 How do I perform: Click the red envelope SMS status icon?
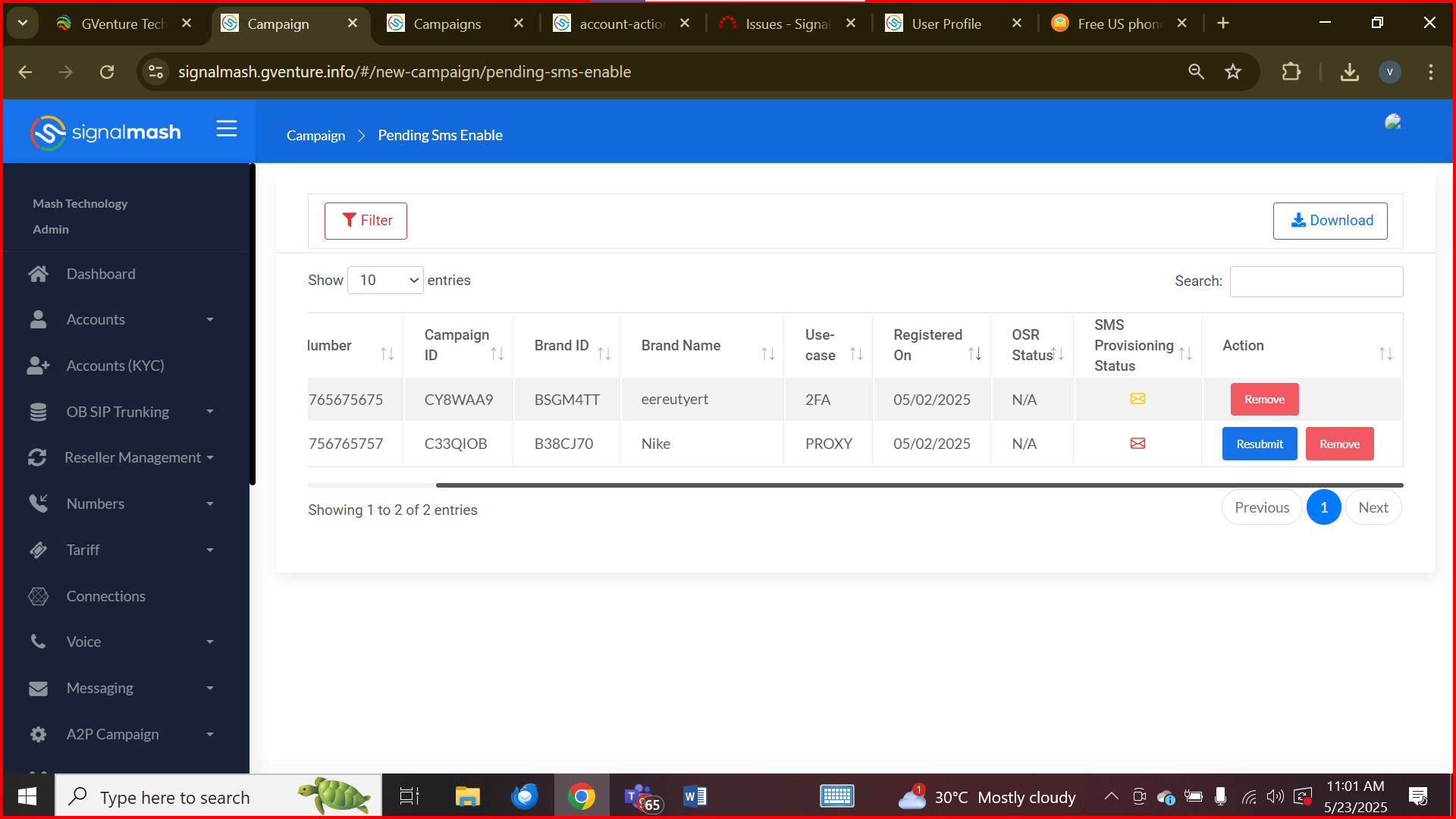(1137, 444)
